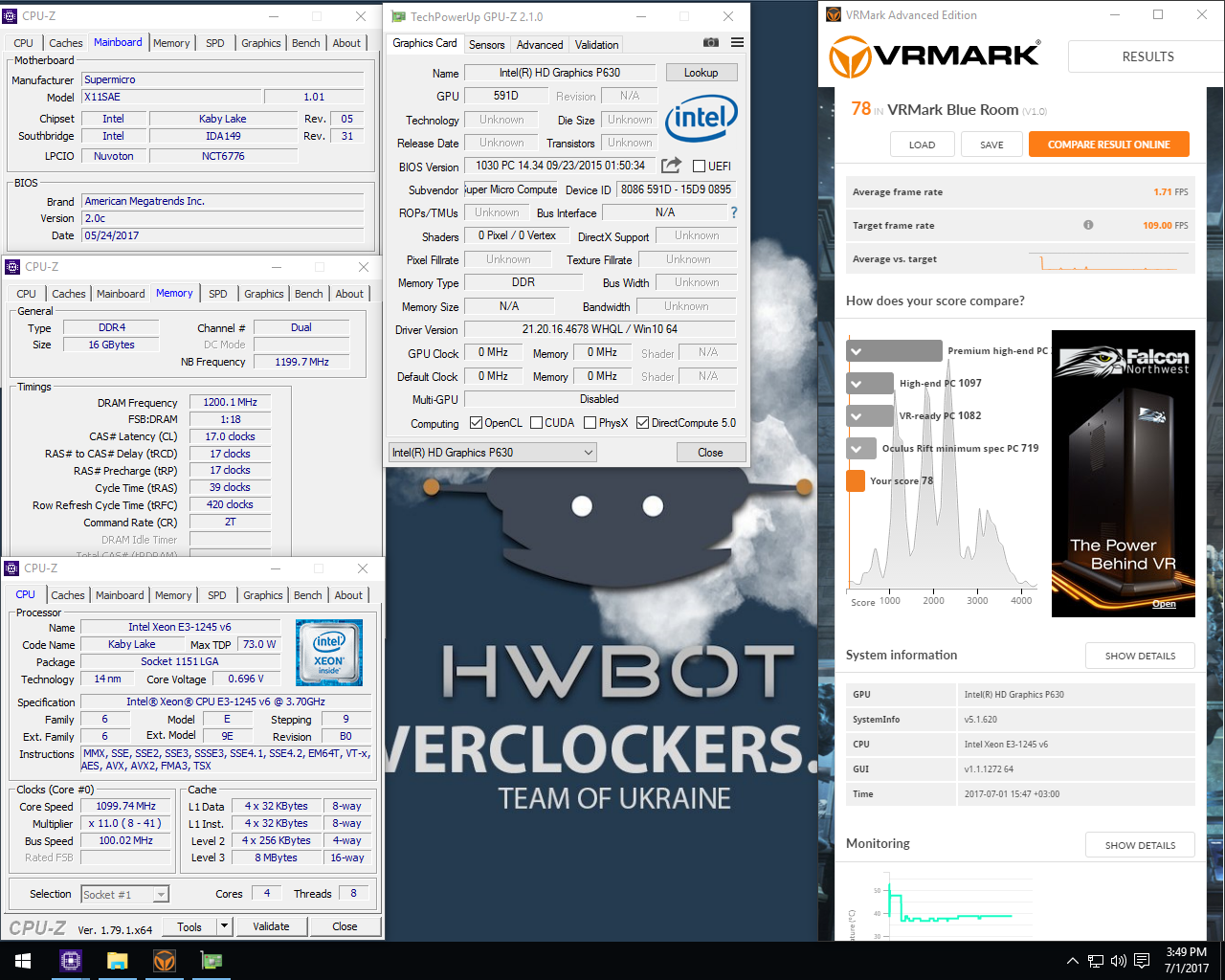
Task: Switch to Validation tab in GPU-Z
Action: tap(596, 44)
